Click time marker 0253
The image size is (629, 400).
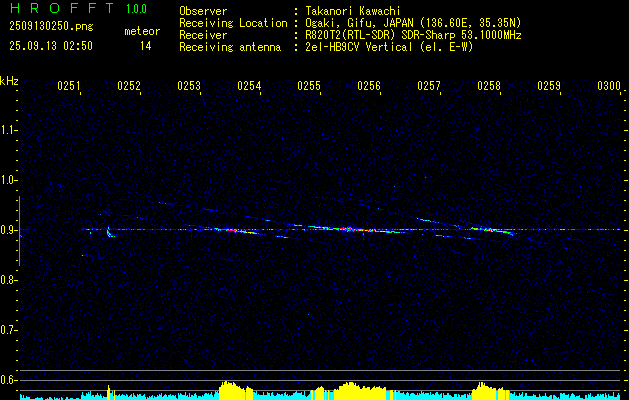point(189,86)
